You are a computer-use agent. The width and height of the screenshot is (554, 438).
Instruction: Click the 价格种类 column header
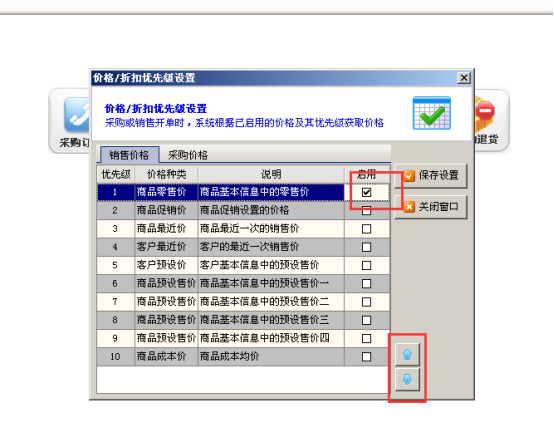(x=166, y=174)
